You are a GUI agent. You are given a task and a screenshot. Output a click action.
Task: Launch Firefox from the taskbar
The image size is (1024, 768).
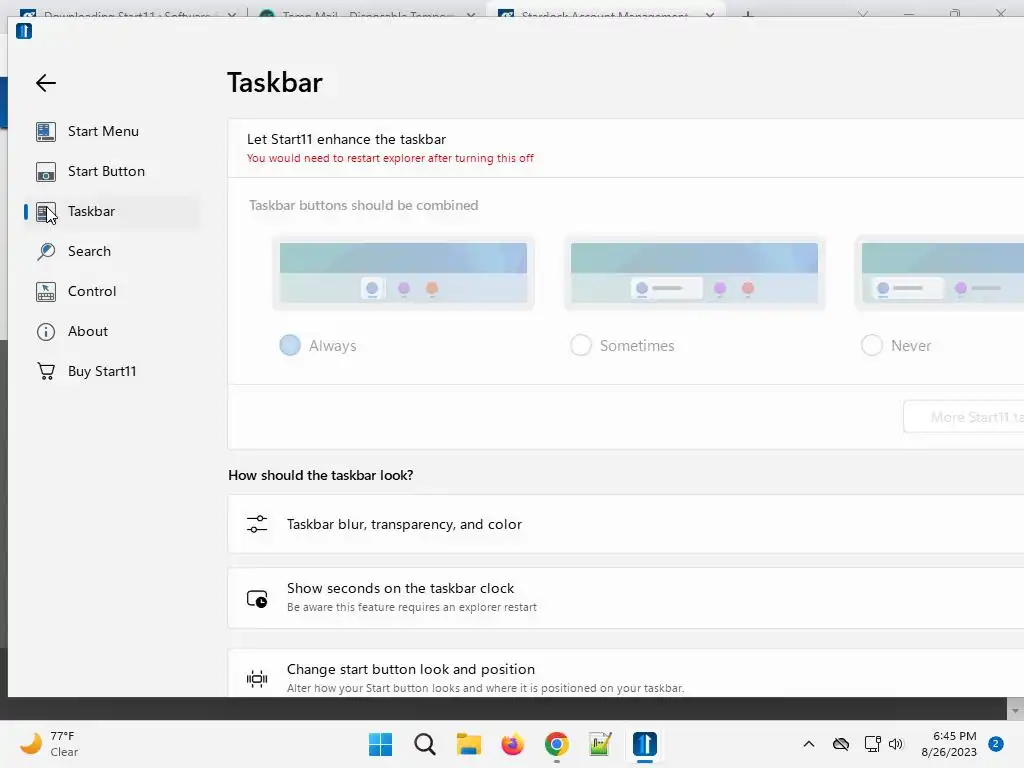(513, 744)
